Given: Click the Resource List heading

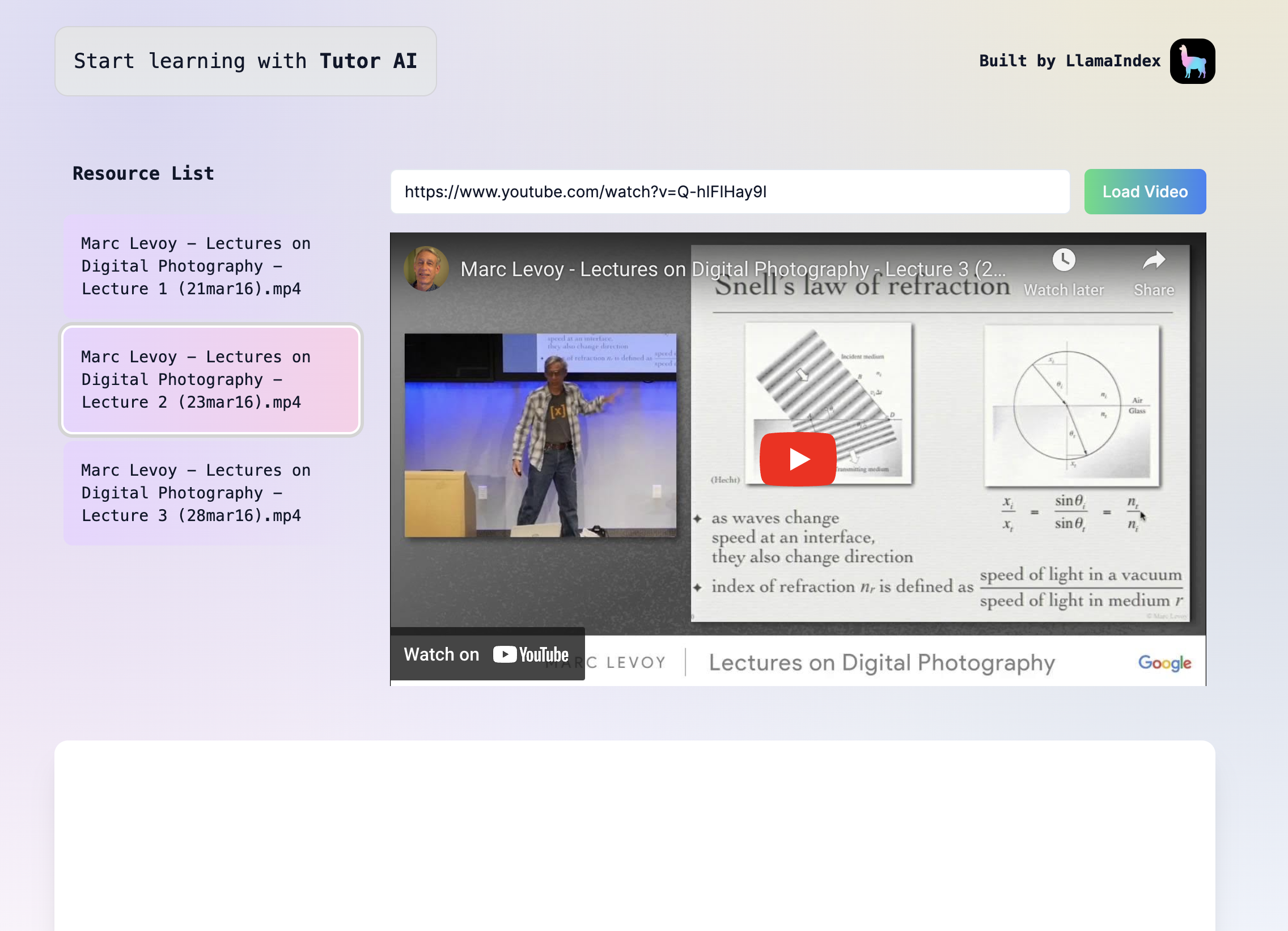Looking at the screenshot, I should coord(143,173).
